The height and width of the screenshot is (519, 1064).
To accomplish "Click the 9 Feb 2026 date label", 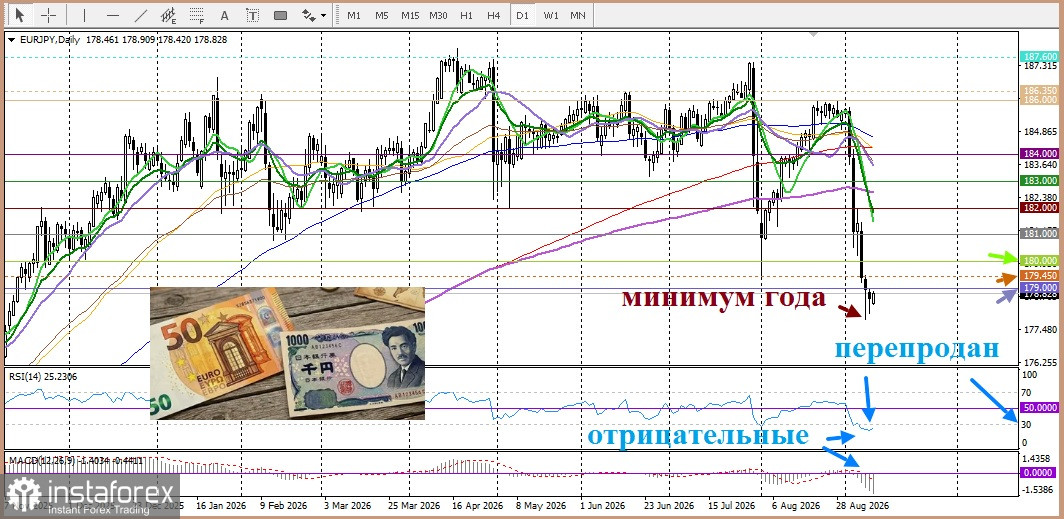I will [283, 506].
